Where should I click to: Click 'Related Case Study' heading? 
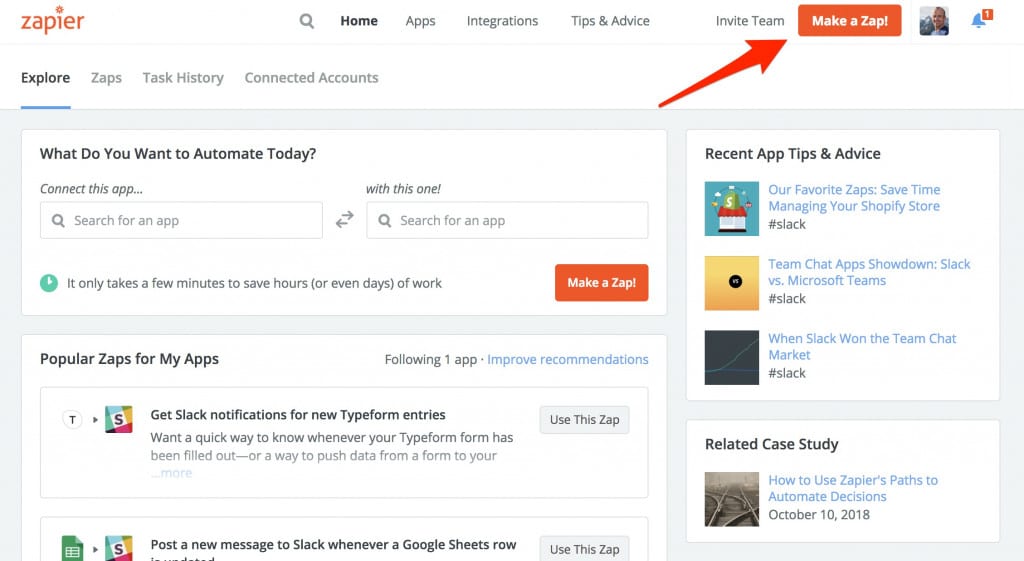pyautogui.click(x=772, y=444)
